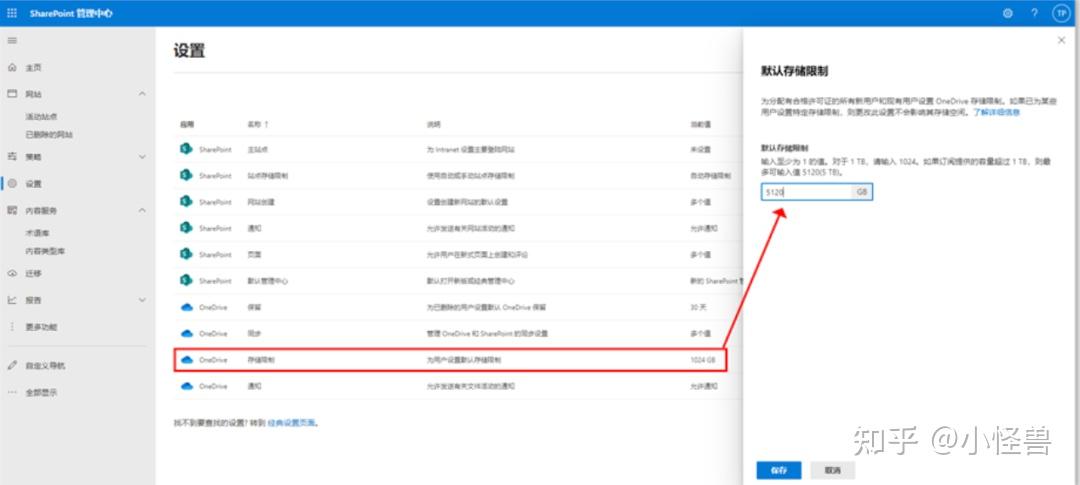This screenshot has width=1080, height=485.
Task: Click '允许发送有关文件活动的通知' description
Action: [x=470, y=386]
